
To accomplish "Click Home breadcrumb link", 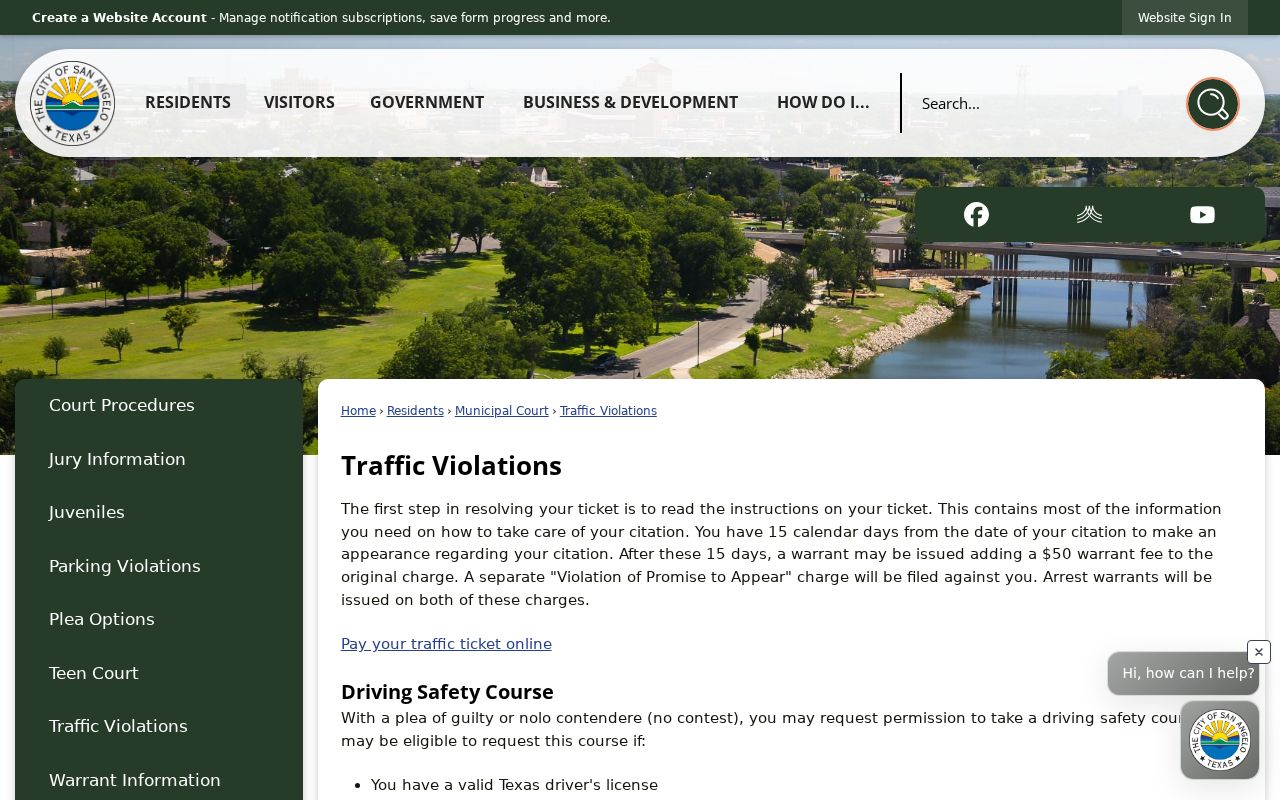I will (x=358, y=411).
